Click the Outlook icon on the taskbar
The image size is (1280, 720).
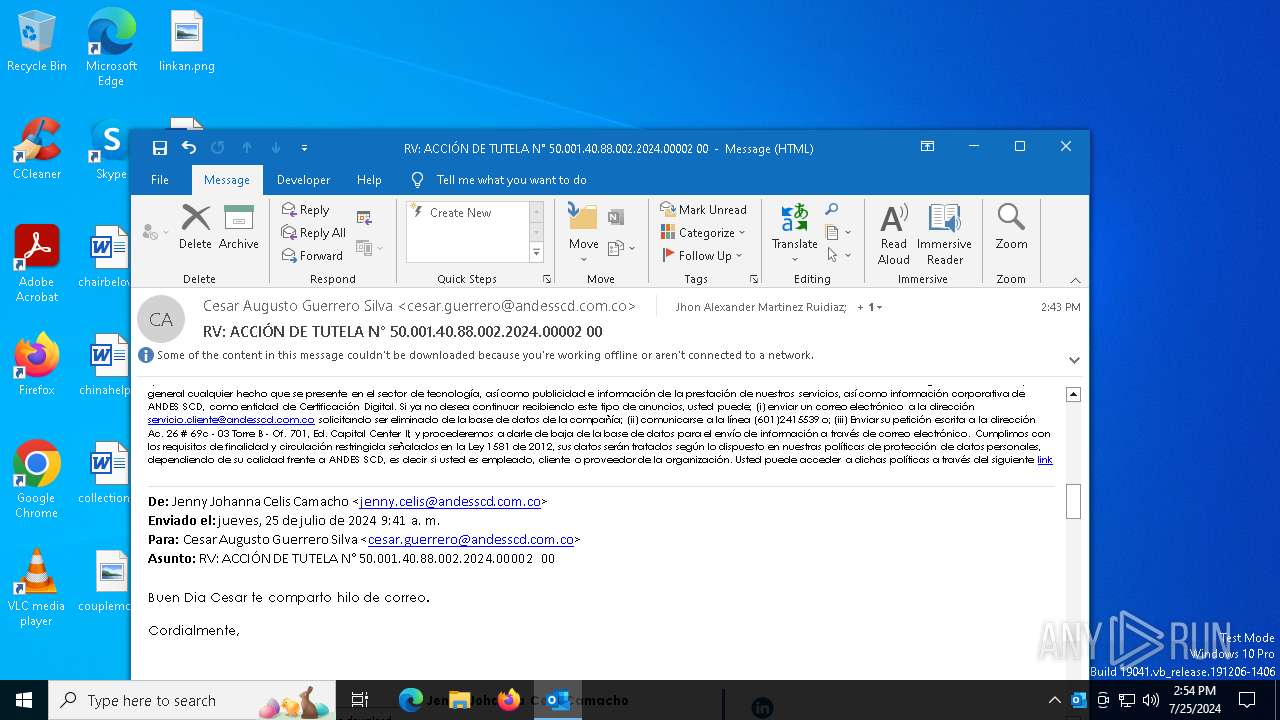pyautogui.click(x=558, y=700)
